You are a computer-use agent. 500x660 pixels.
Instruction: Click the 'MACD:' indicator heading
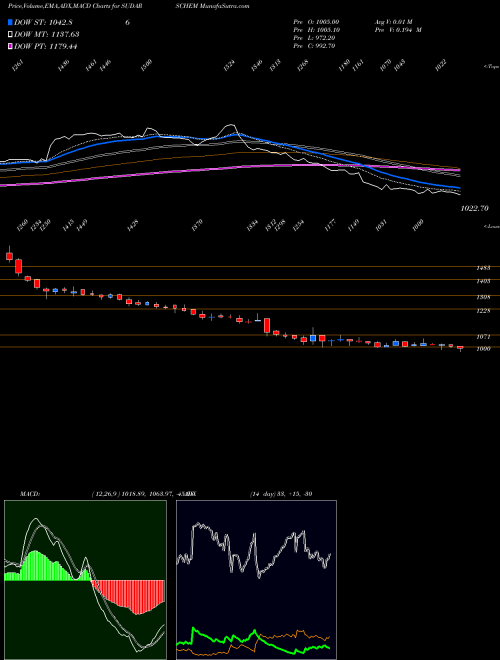tap(29, 493)
